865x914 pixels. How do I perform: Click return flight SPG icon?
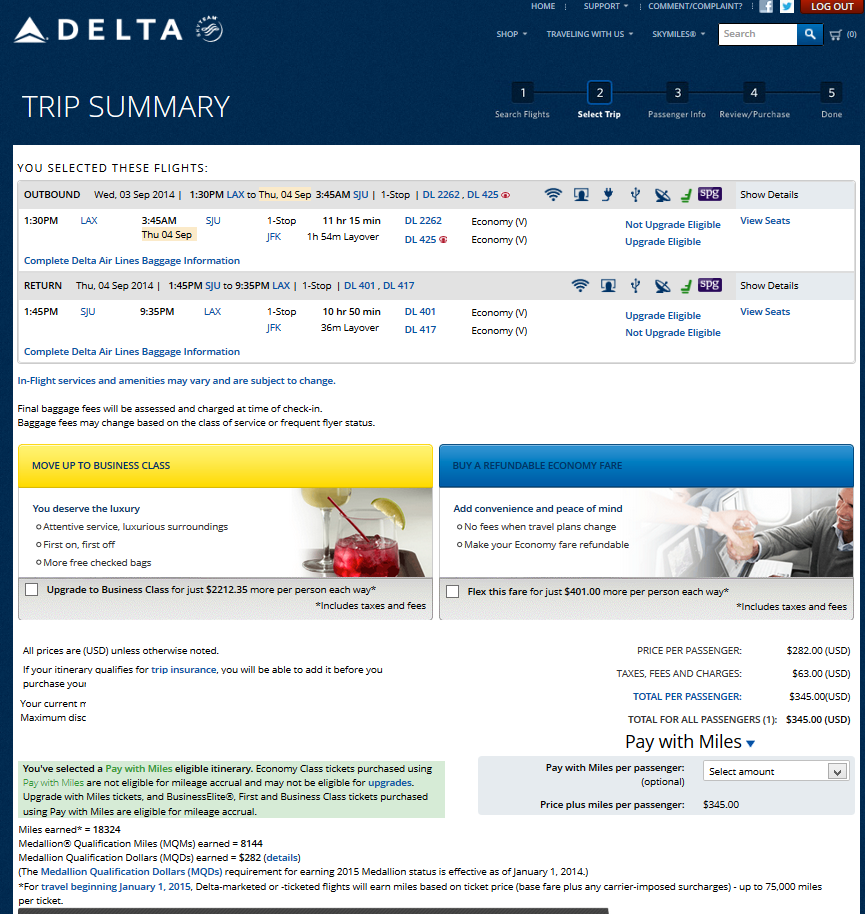coord(710,285)
